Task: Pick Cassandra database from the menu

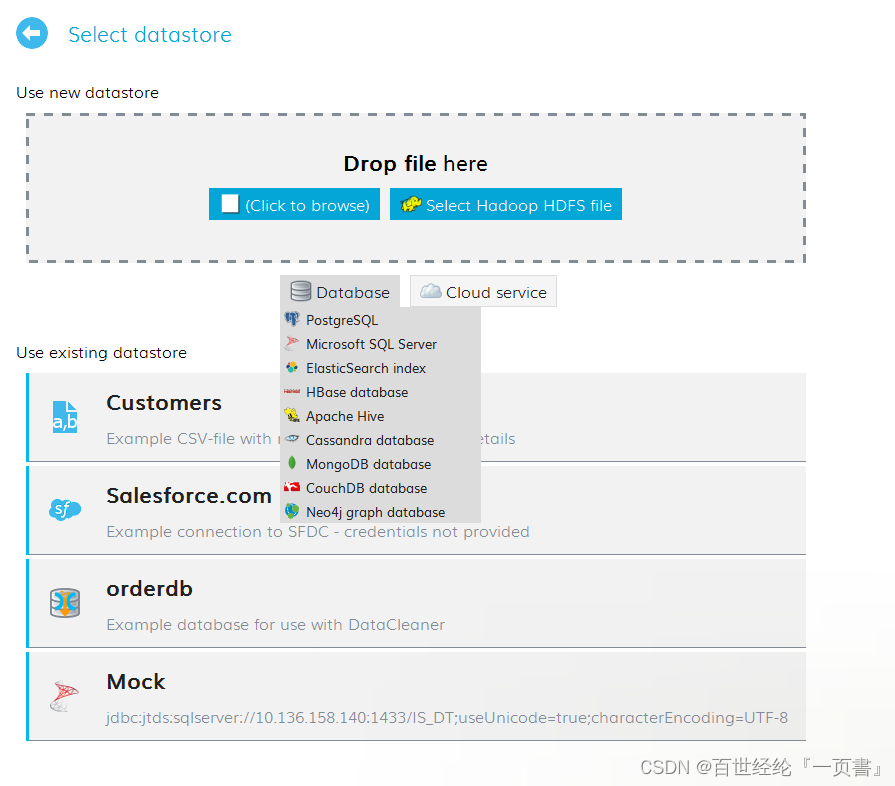Action: (380, 440)
